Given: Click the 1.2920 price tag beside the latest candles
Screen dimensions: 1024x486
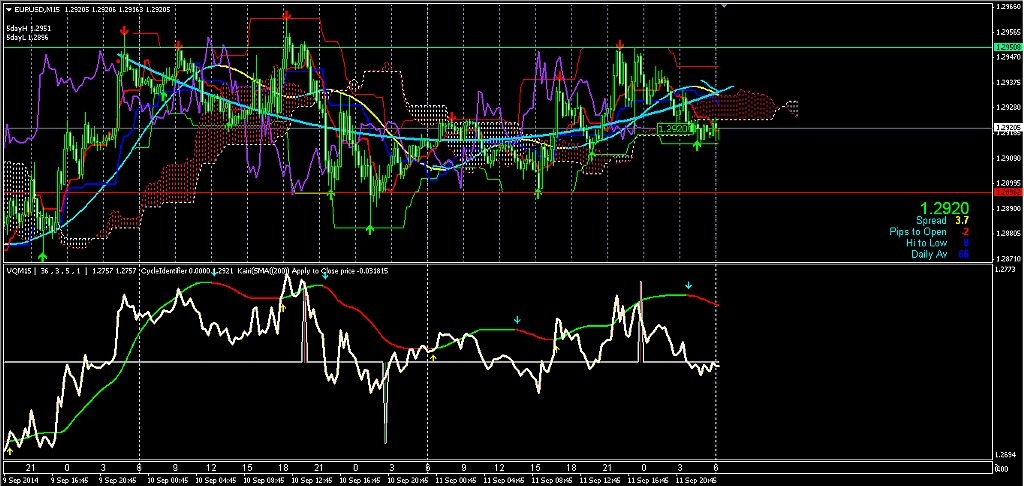Looking at the screenshot, I should (x=674, y=129).
